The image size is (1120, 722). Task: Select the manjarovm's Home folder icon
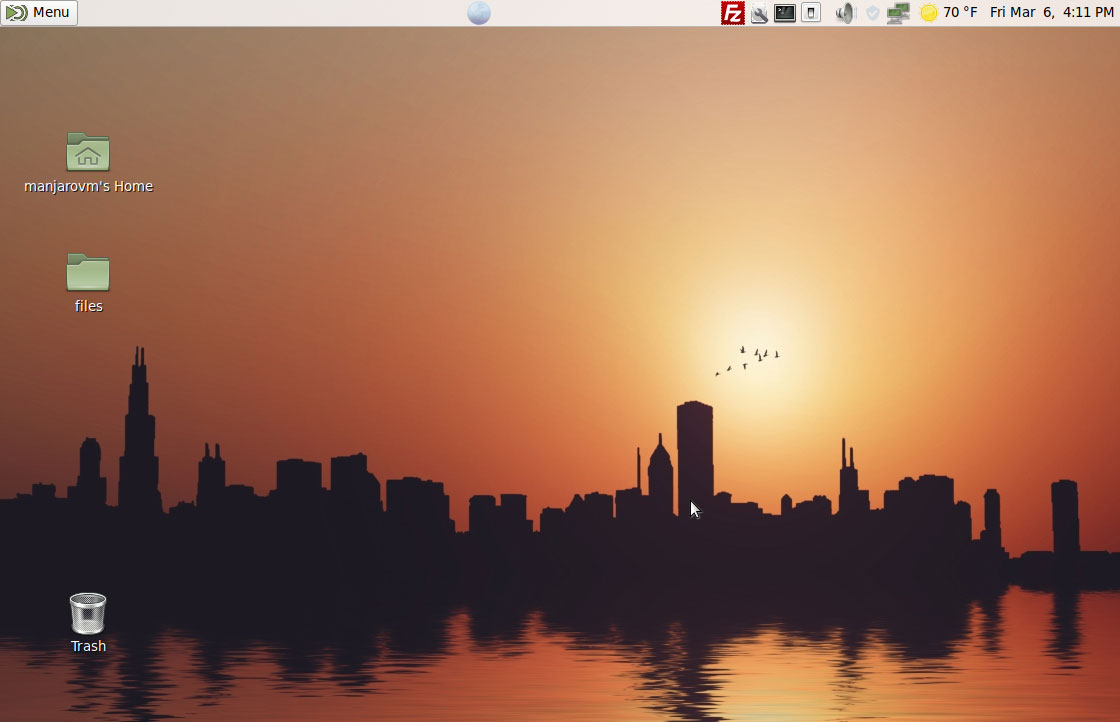coord(88,152)
